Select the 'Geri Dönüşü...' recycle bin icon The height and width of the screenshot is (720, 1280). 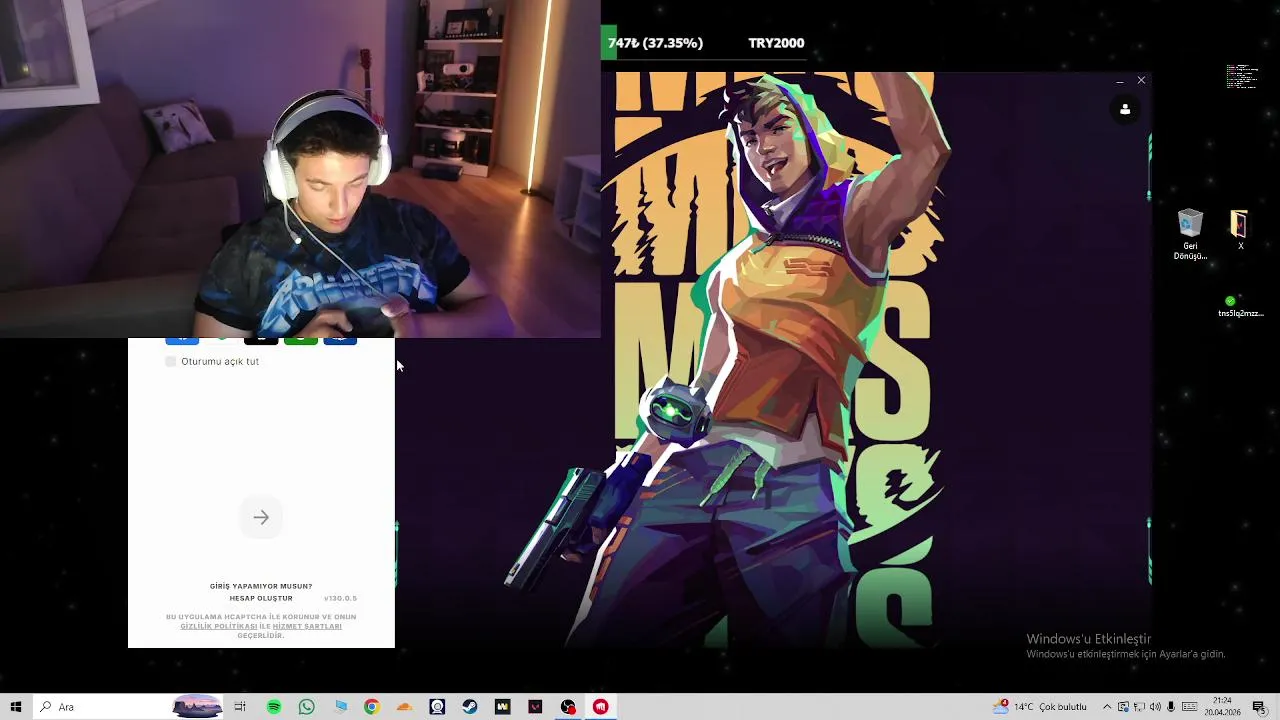click(1190, 235)
